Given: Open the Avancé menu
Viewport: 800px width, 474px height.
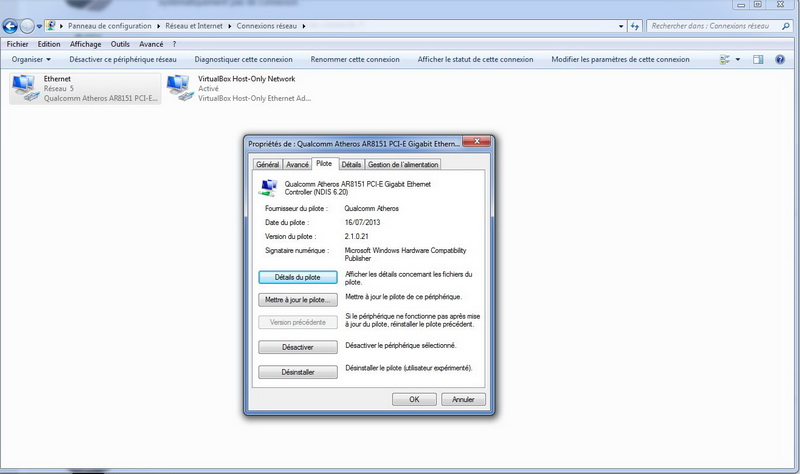Looking at the screenshot, I should pyautogui.click(x=151, y=44).
